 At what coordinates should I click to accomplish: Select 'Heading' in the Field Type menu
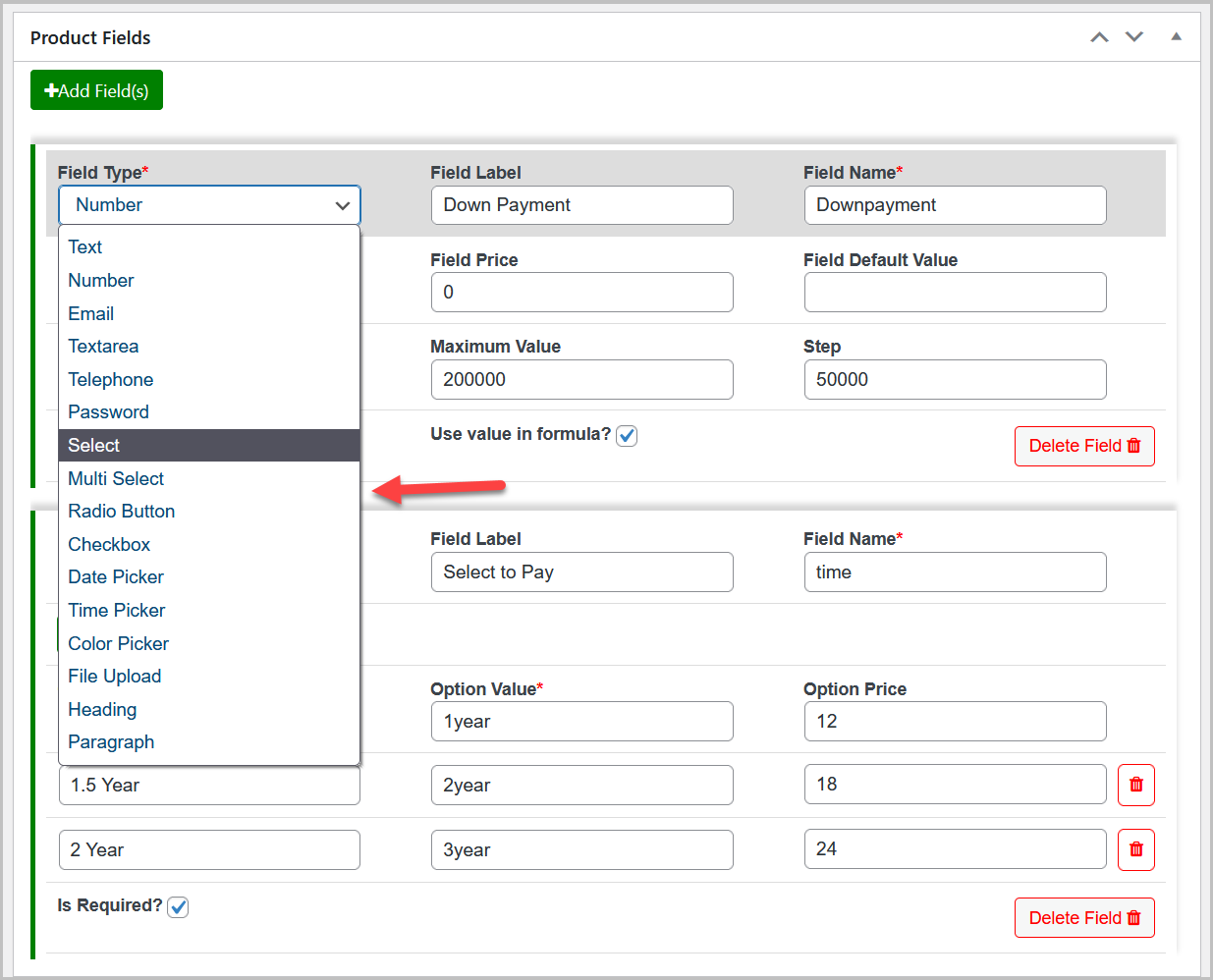[x=102, y=709]
